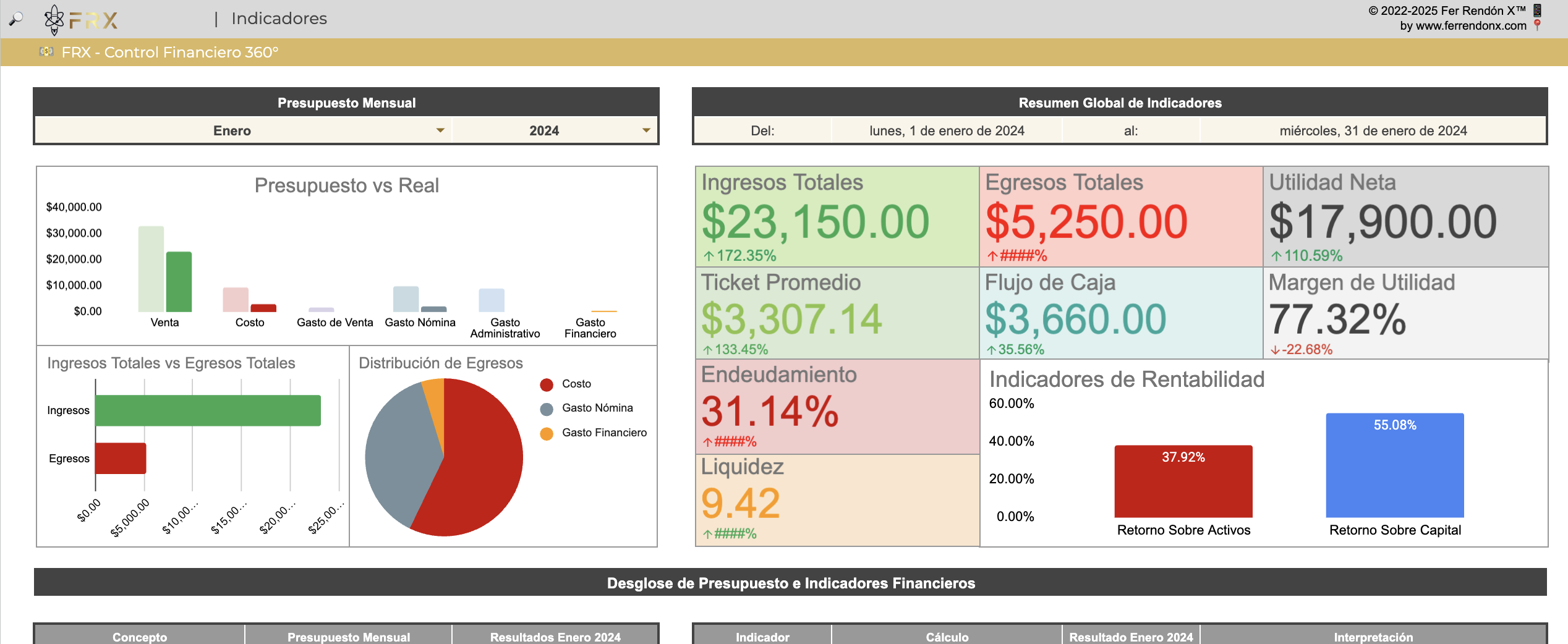
Task: Open the 2024 year dropdown
Action: pos(646,130)
